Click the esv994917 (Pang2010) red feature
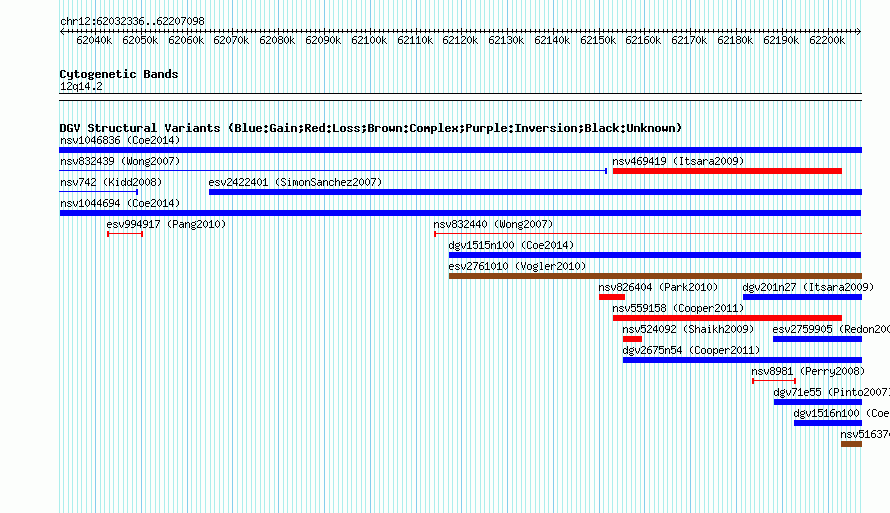Screen dimensions: 890x513 click(125, 234)
